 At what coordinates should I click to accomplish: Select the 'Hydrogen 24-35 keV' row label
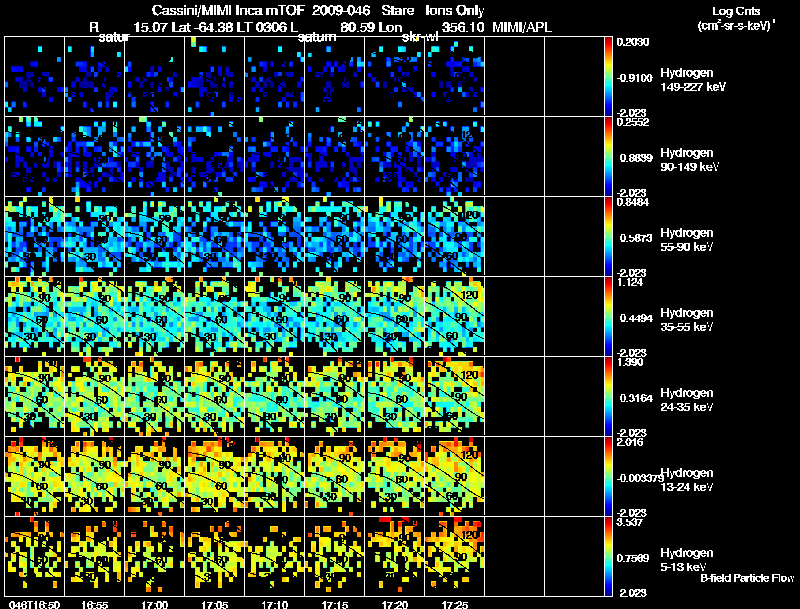[687, 400]
